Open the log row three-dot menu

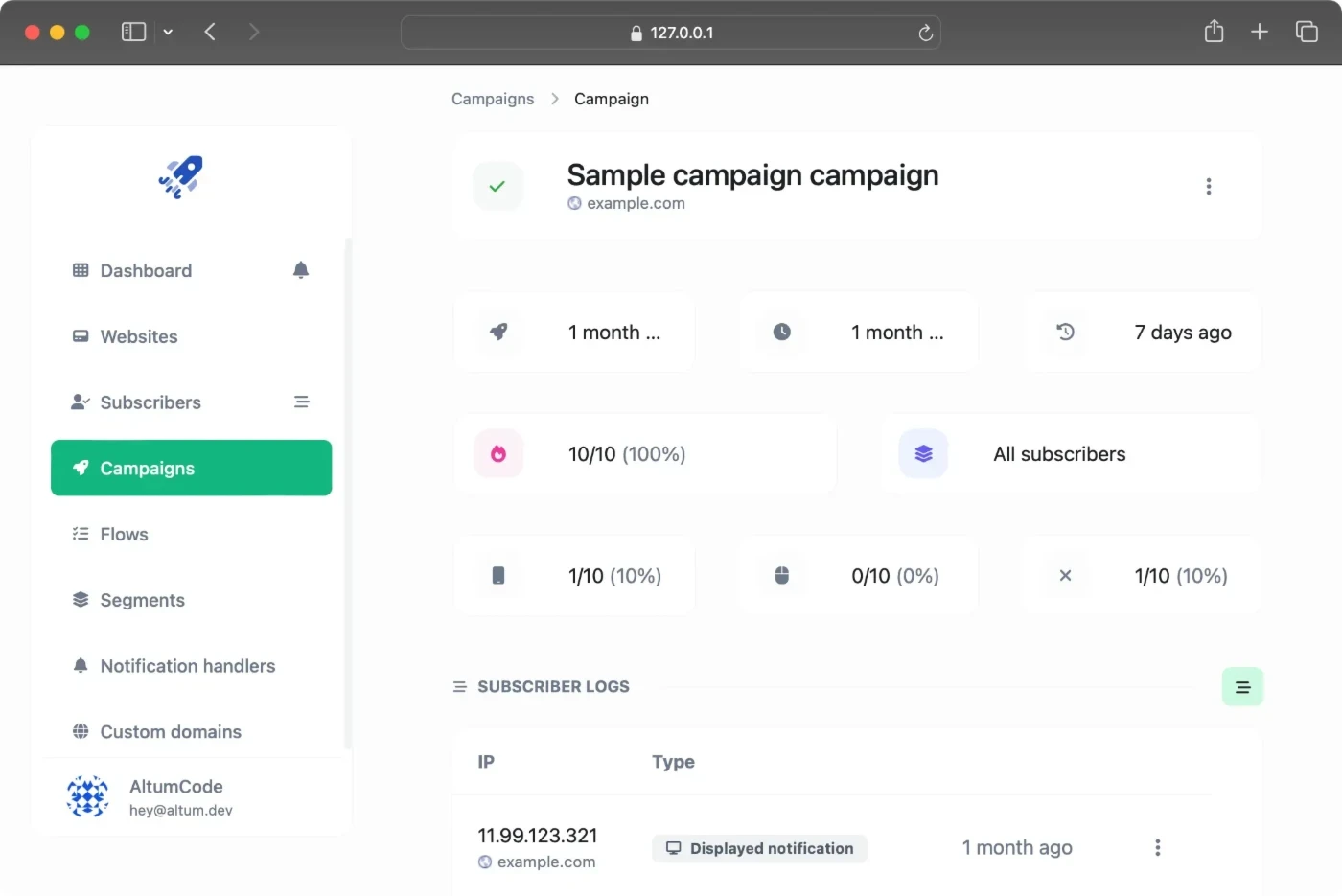click(1158, 848)
